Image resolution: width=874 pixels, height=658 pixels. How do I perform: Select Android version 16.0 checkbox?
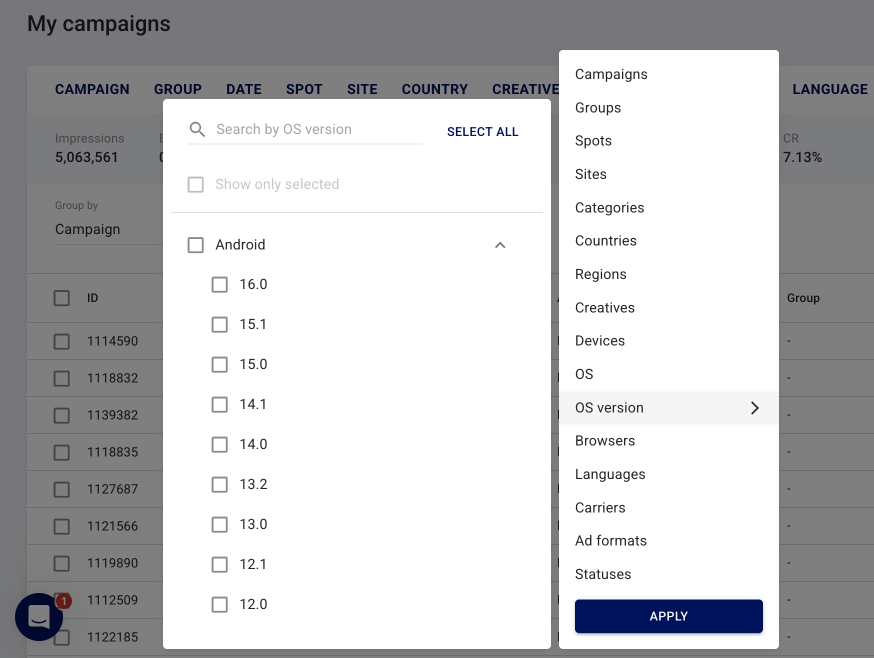(x=220, y=285)
